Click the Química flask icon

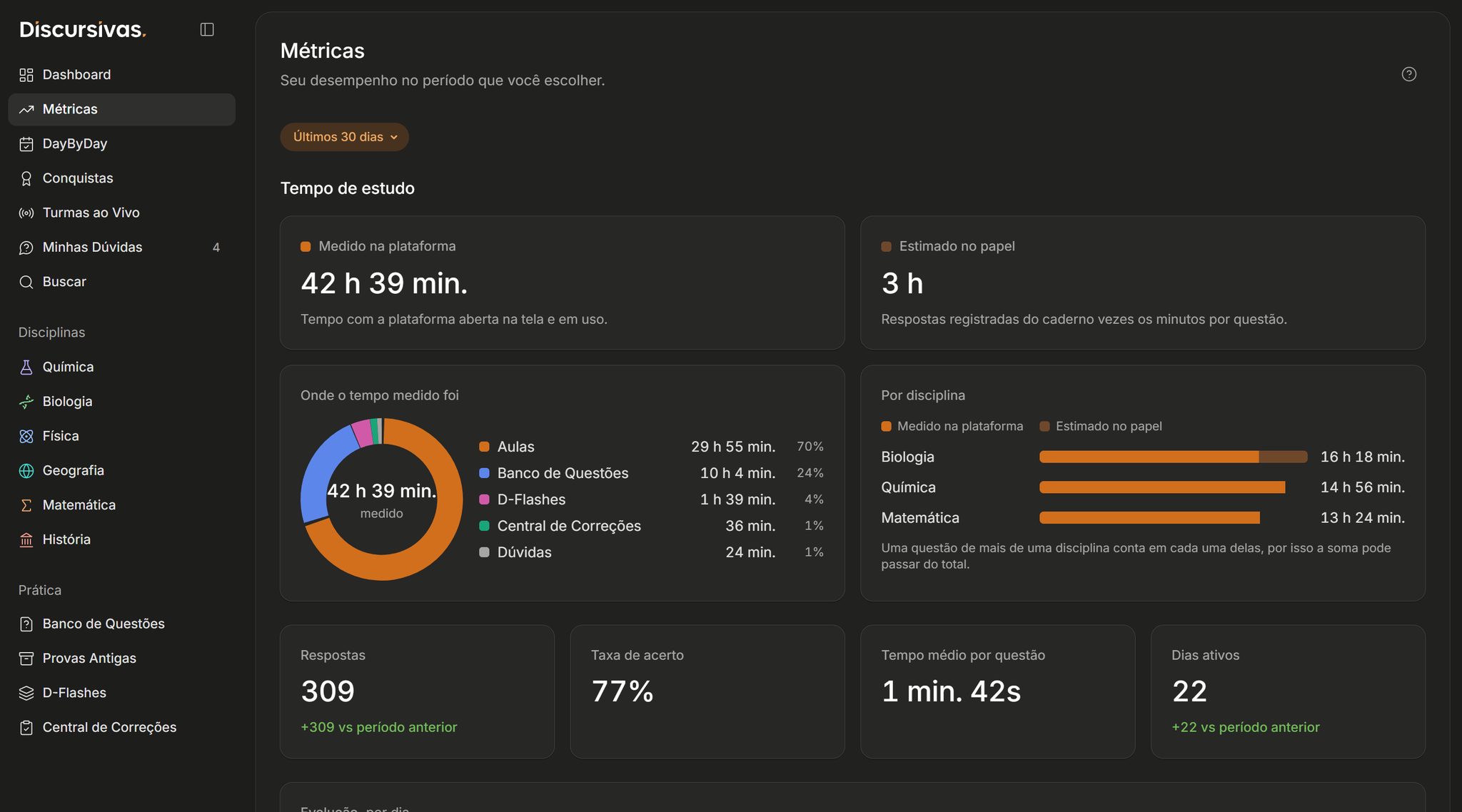point(26,367)
